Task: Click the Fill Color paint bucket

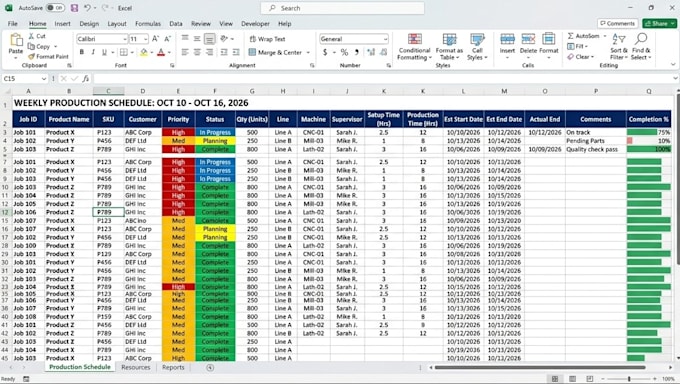Action: point(144,52)
